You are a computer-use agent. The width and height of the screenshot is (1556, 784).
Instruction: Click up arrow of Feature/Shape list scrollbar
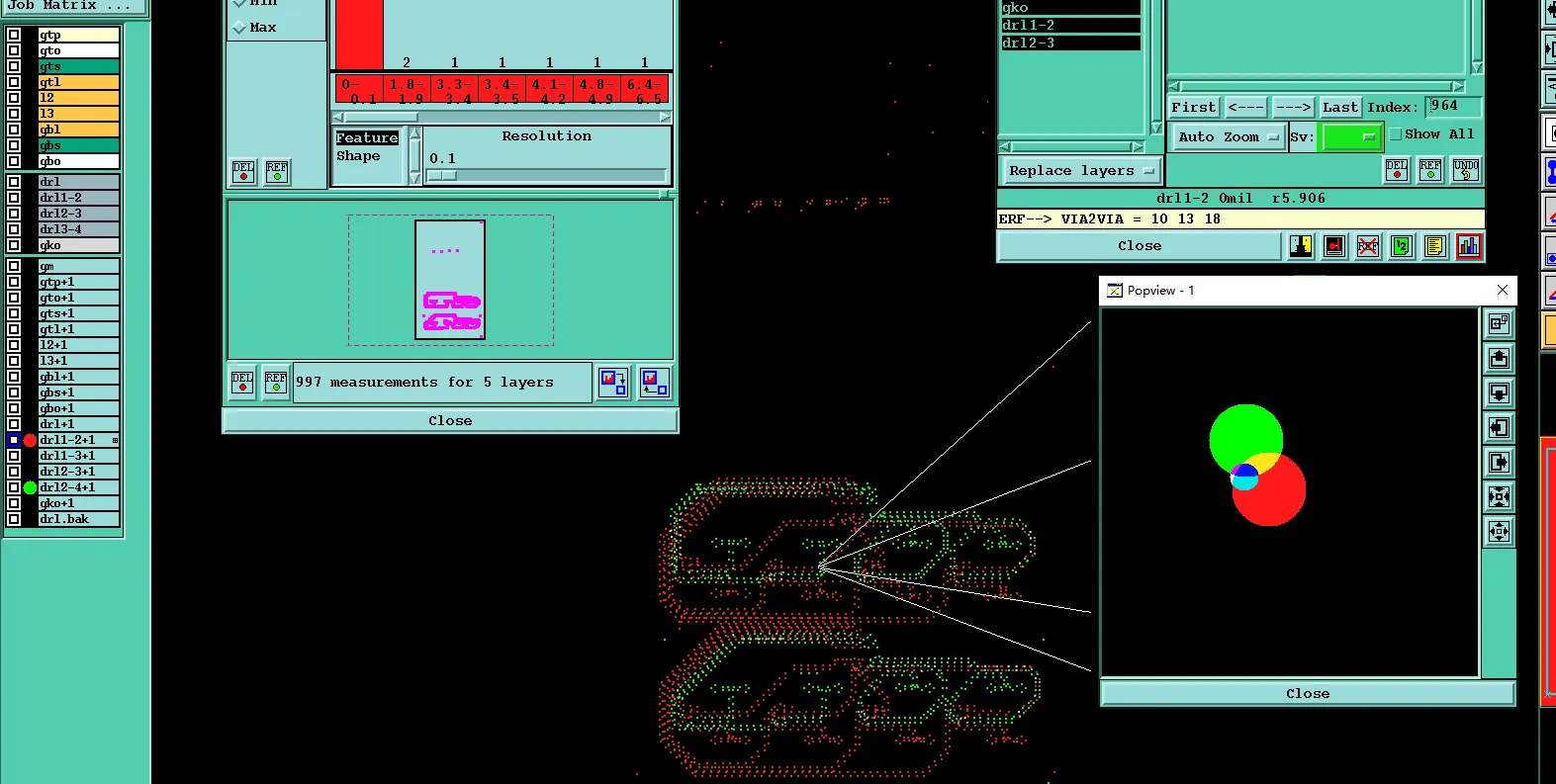click(x=415, y=132)
